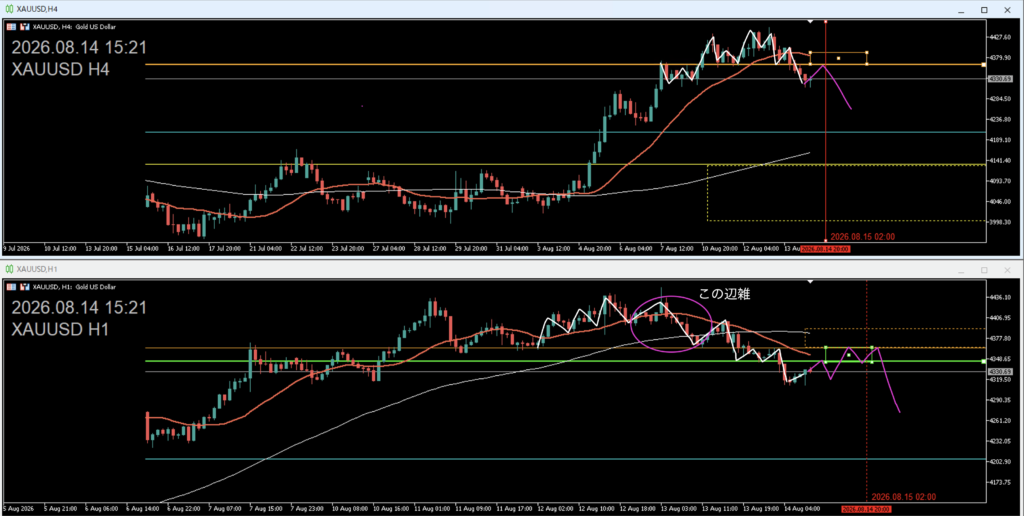Click the 4379.90 price scale label
Screen dimensions: 1024x516
(x=1000, y=57)
